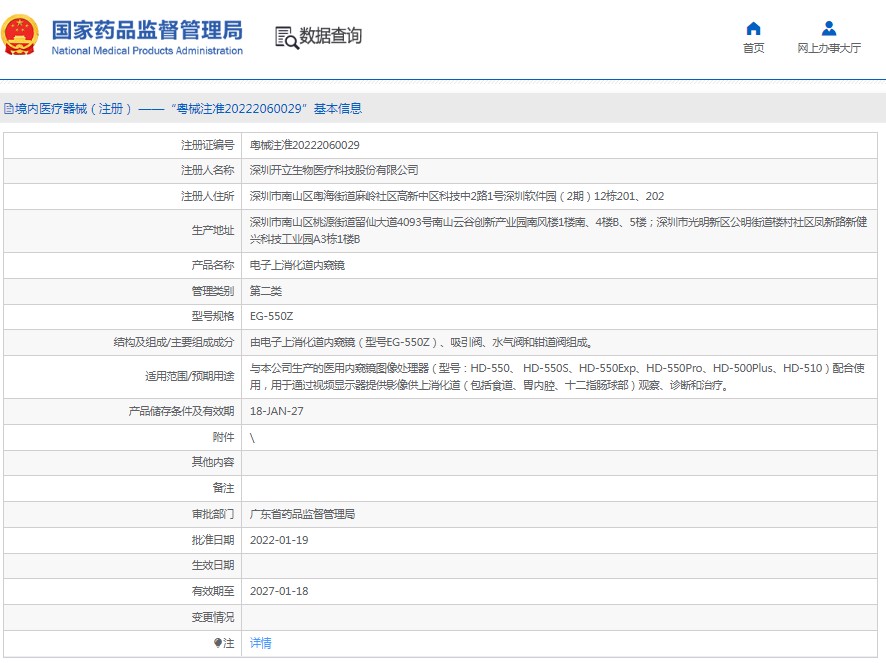Click the 数据查询 magnifier document icon
Screen dimensions: 886x663
click(x=287, y=37)
